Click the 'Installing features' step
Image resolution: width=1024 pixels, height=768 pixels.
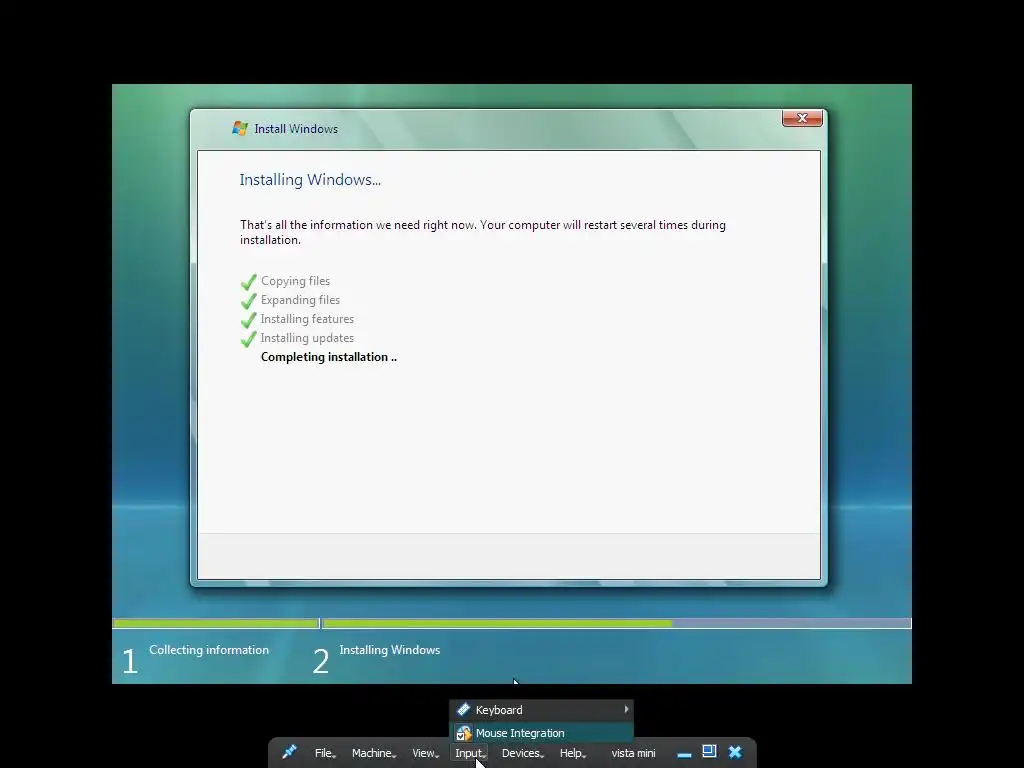coord(307,319)
